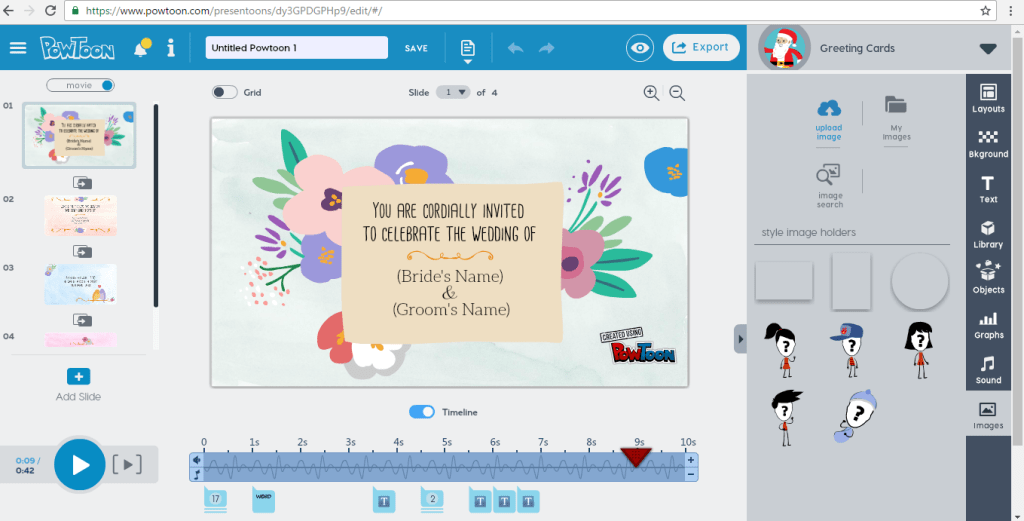Open the Sound tab

click(x=988, y=370)
